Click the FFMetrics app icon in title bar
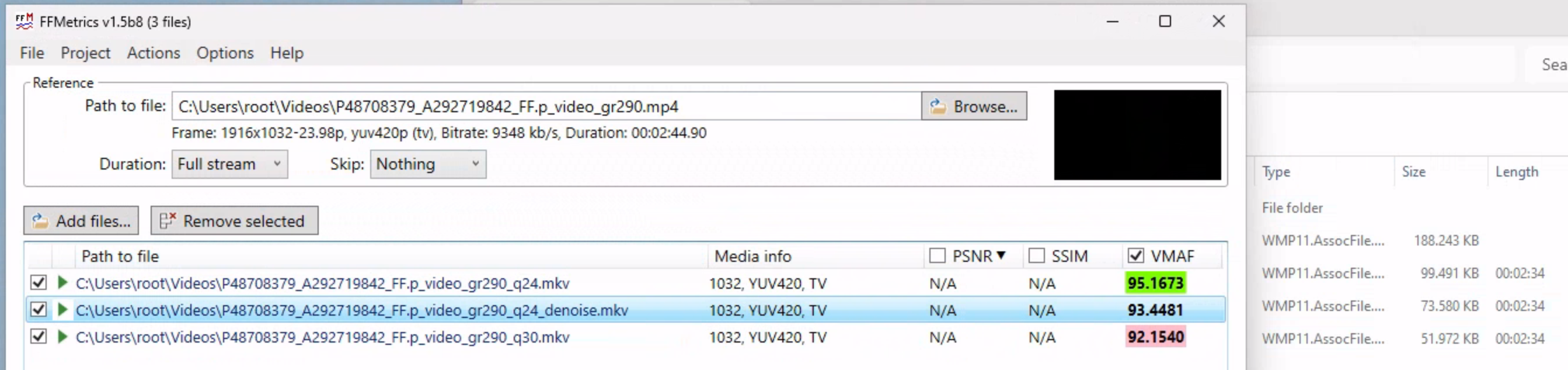Viewport: 1568px width, 370px height. click(x=25, y=21)
